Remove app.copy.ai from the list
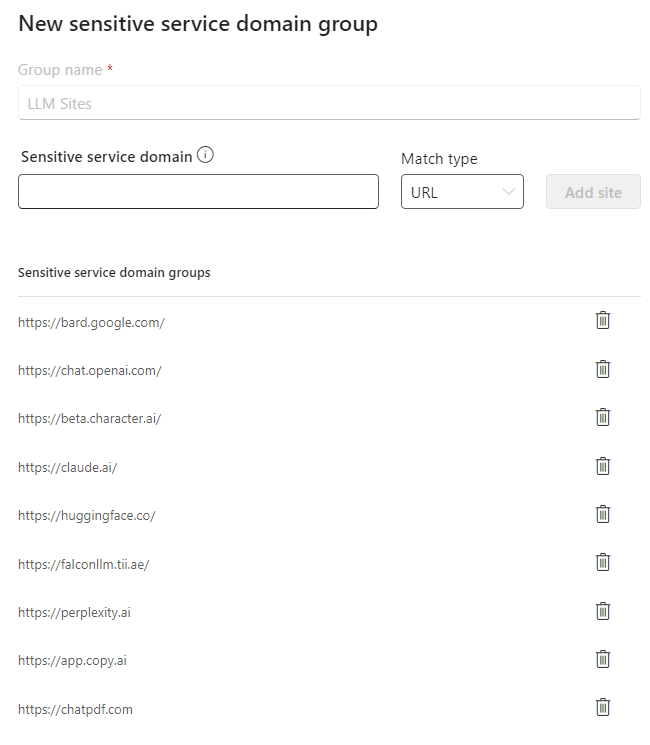Viewport: 650px width, 745px height. [602, 659]
